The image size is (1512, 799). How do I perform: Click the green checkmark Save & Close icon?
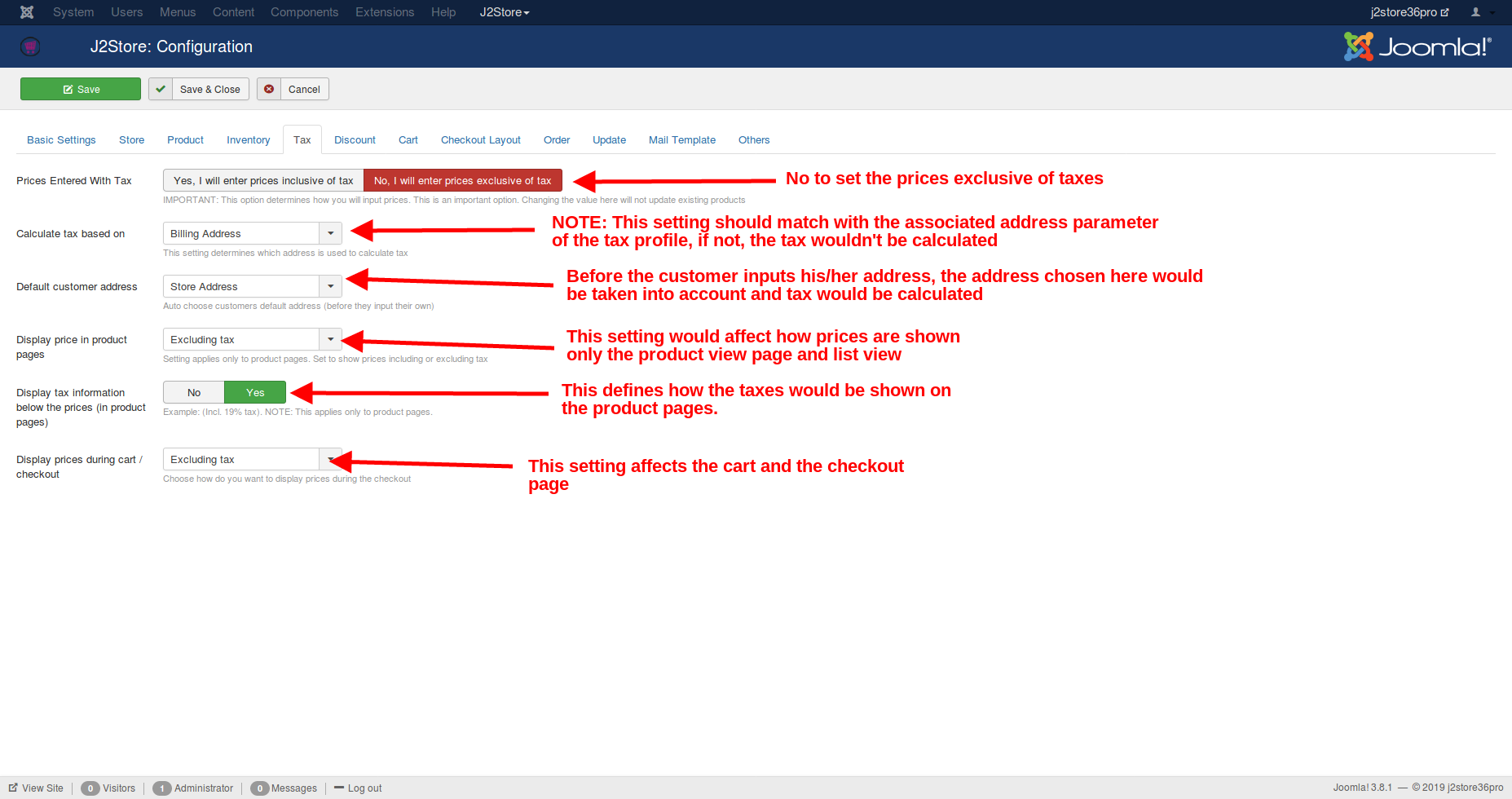pos(161,89)
